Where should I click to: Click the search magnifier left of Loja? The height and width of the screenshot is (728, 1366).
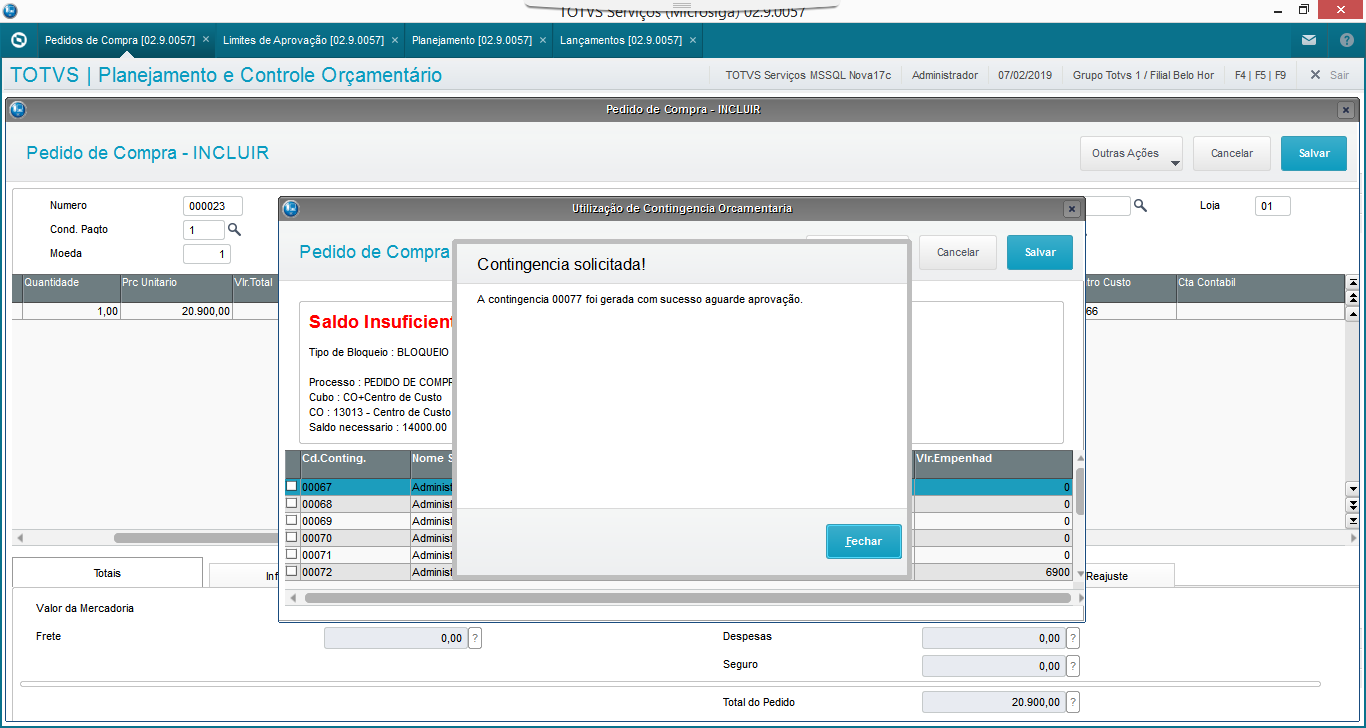1140,205
